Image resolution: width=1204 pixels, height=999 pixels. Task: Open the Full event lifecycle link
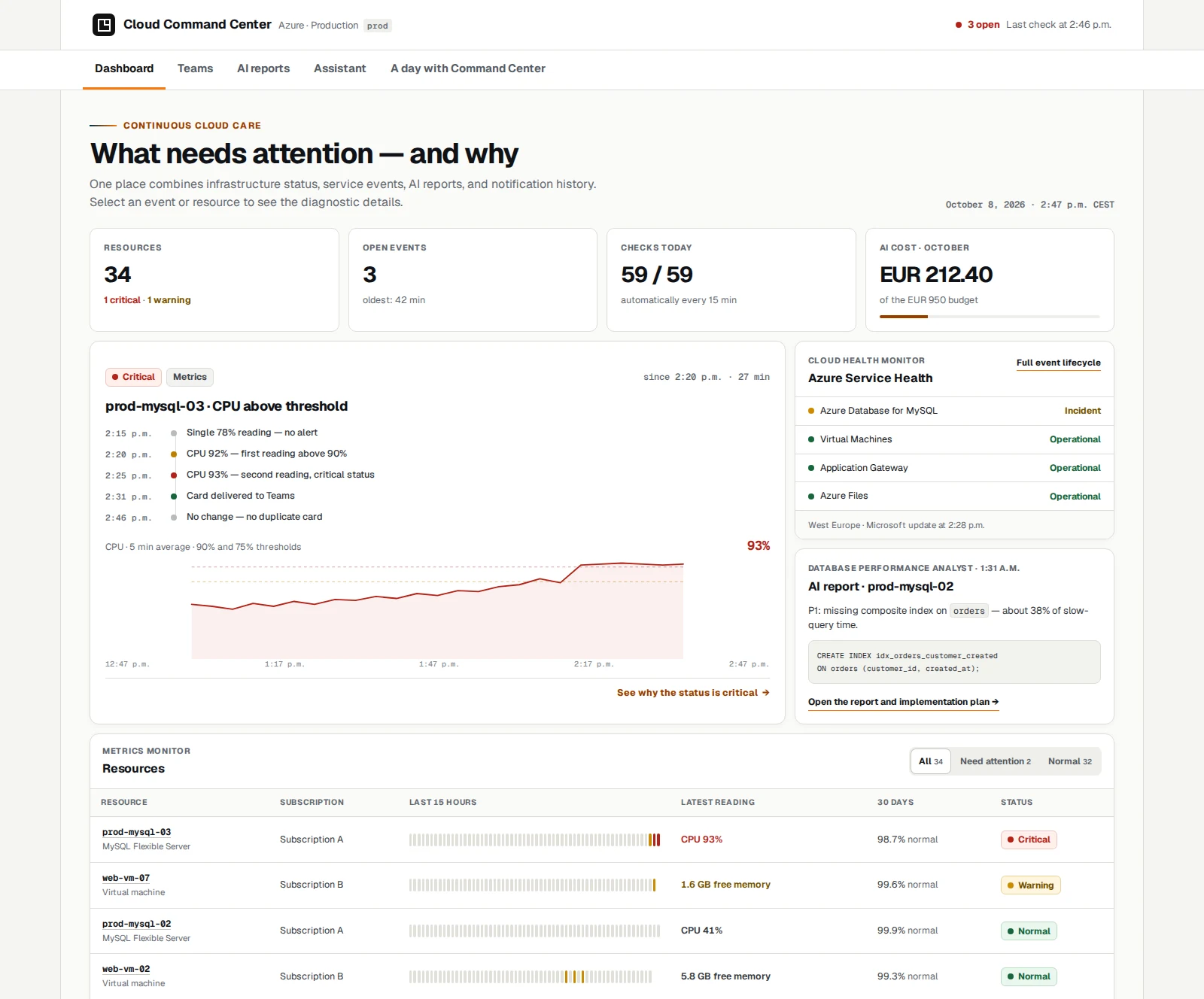(x=1058, y=363)
